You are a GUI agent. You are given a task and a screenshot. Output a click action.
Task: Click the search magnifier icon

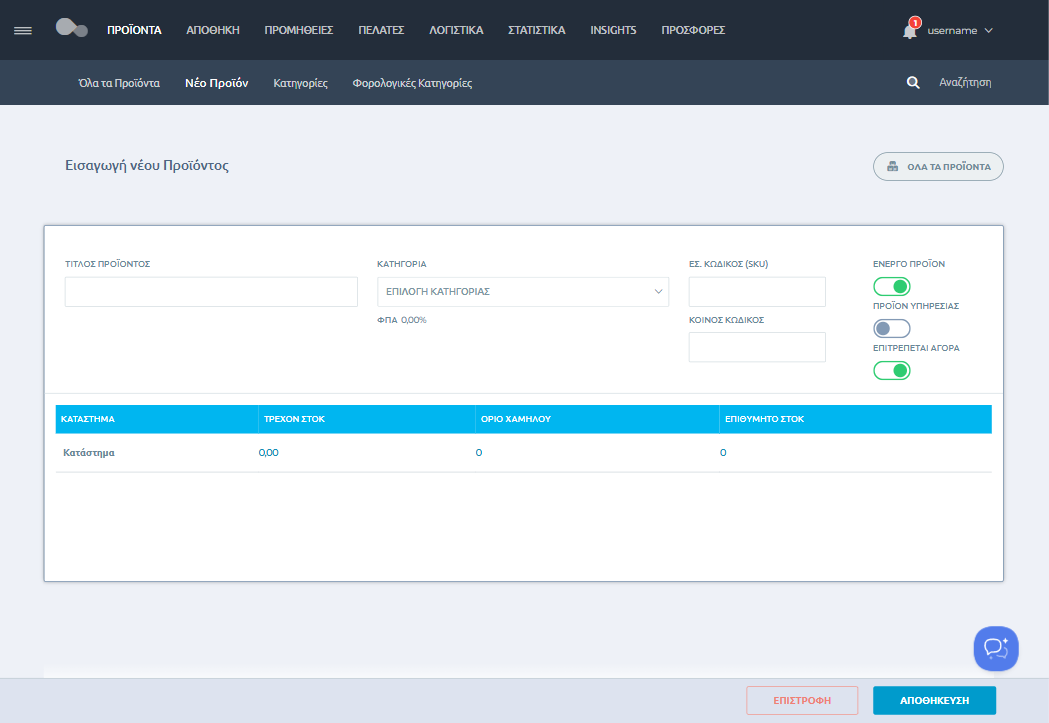point(913,82)
